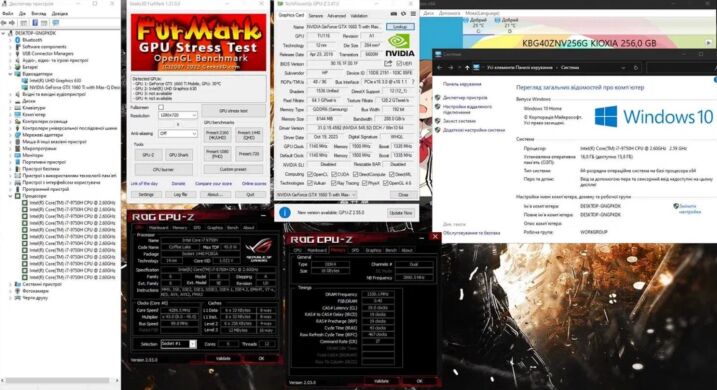Click Update Now in GPU-Z notification
This screenshot has height=390, width=717.
401,213
